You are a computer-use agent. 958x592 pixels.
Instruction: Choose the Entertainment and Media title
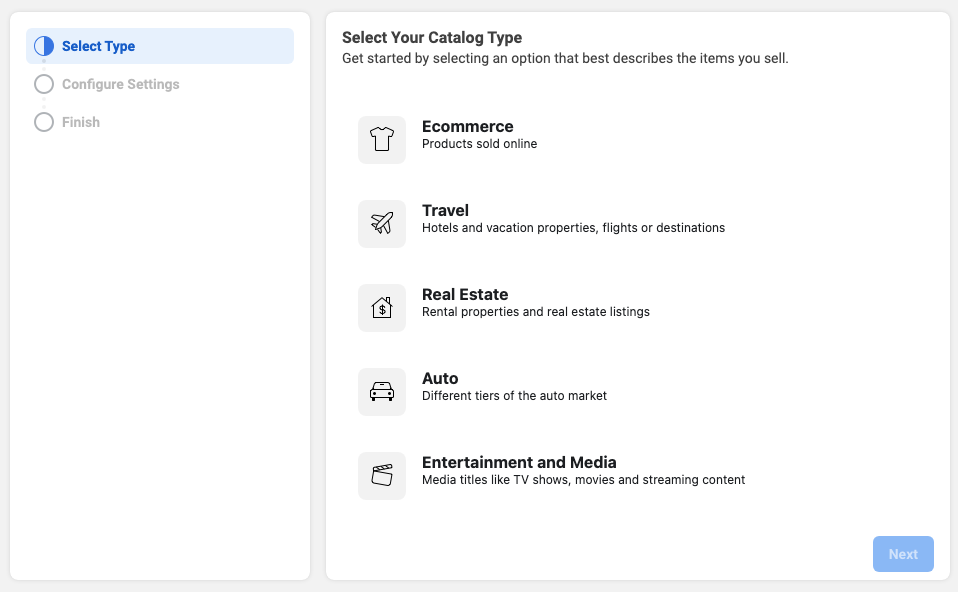pos(519,462)
